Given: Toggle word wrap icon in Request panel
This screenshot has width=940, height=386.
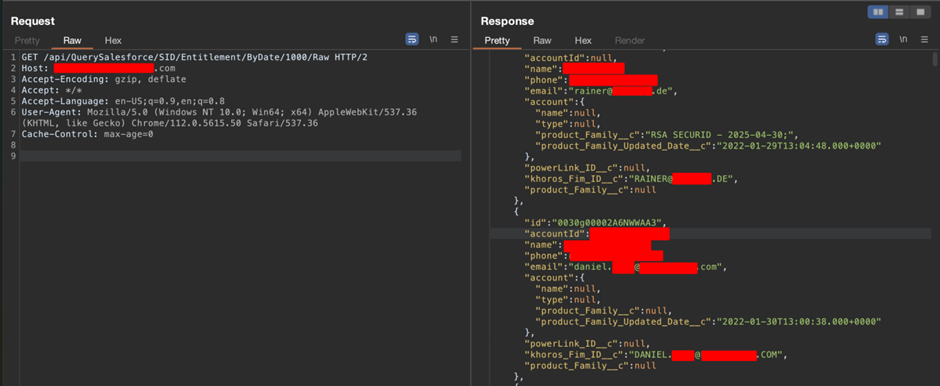Looking at the screenshot, I should 412,40.
